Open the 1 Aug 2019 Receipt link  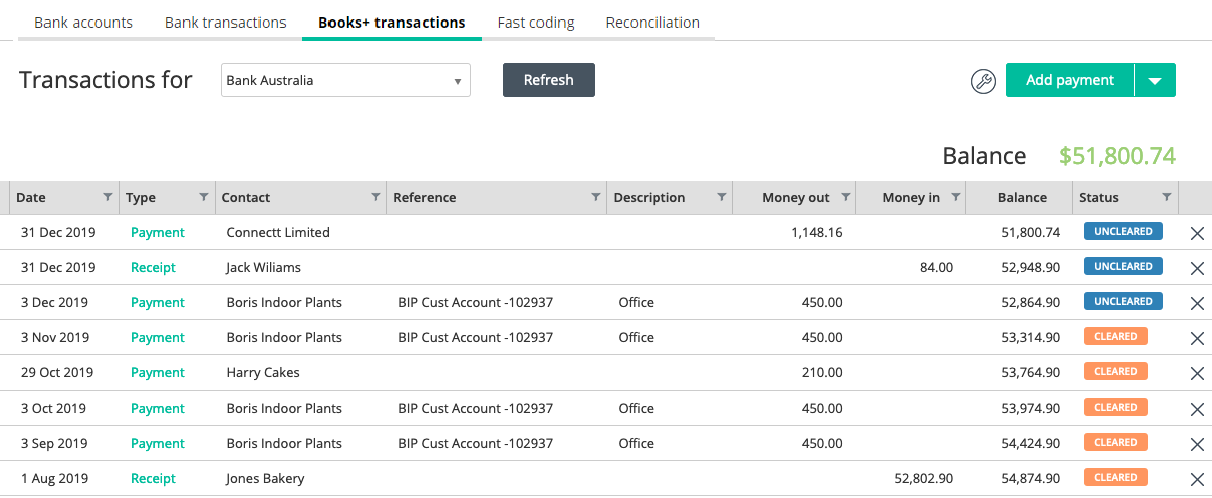[153, 479]
